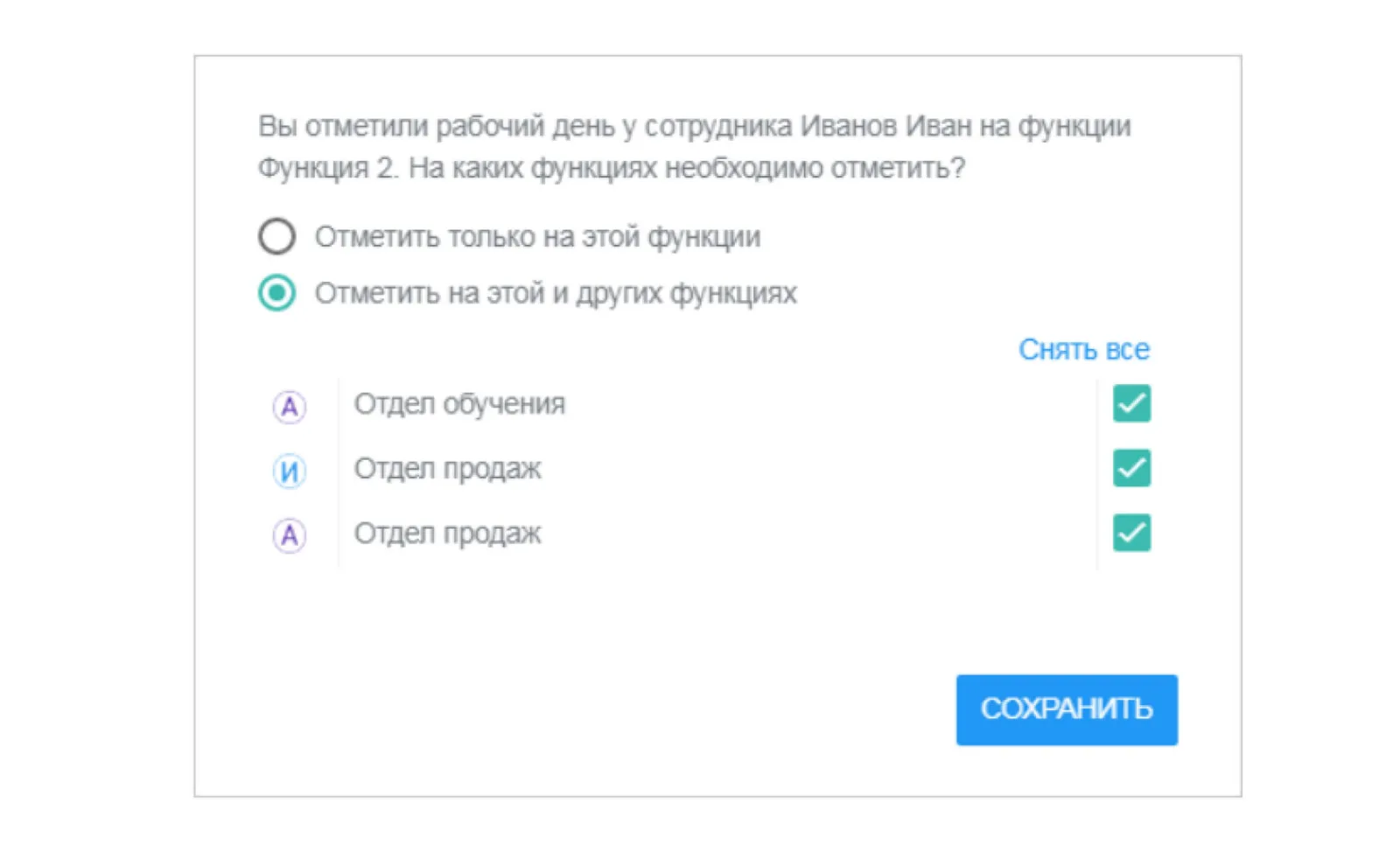The height and width of the screenshot is (845, 1400).
Task: Select the Отдел продаж label next to И avatar
Action: [447, 469]
